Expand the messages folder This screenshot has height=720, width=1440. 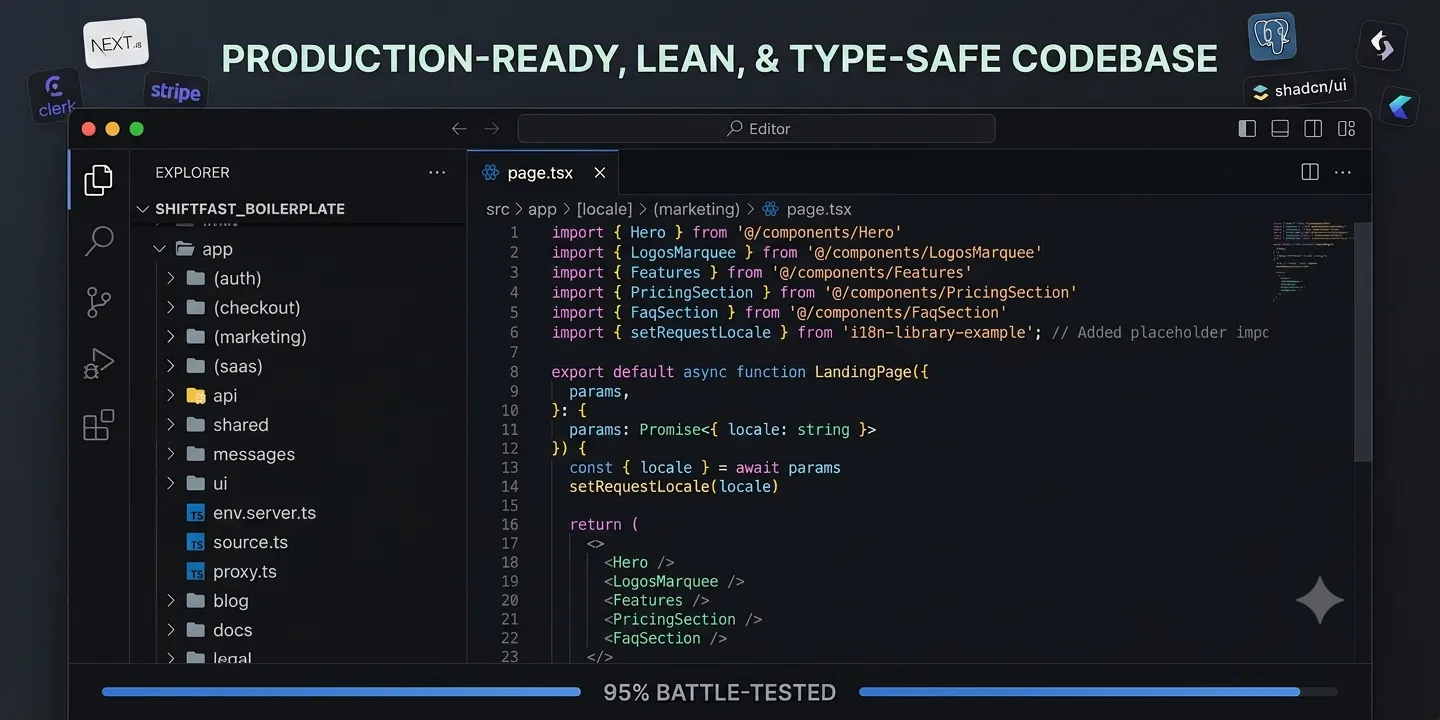click(171, 454)
